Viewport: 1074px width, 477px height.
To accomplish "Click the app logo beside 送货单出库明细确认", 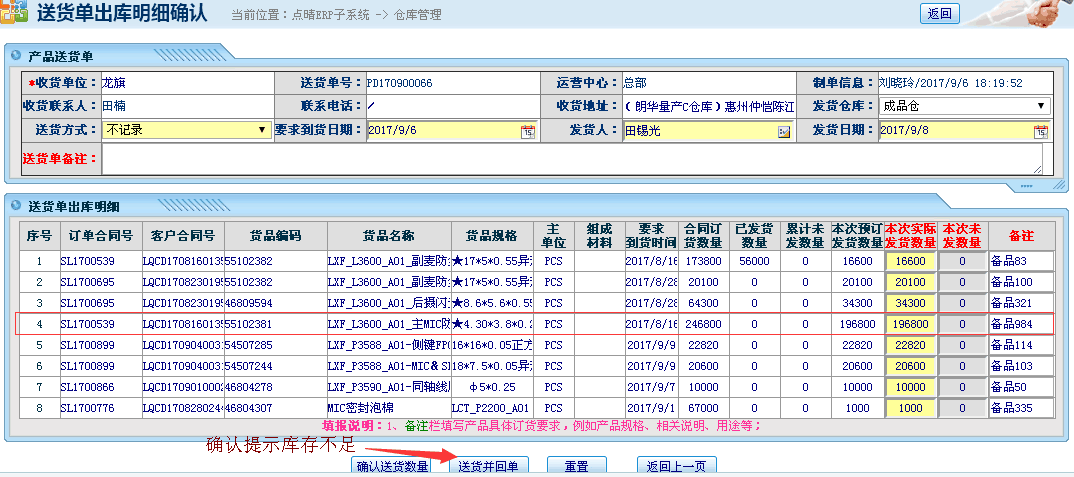I will (14, 14).
